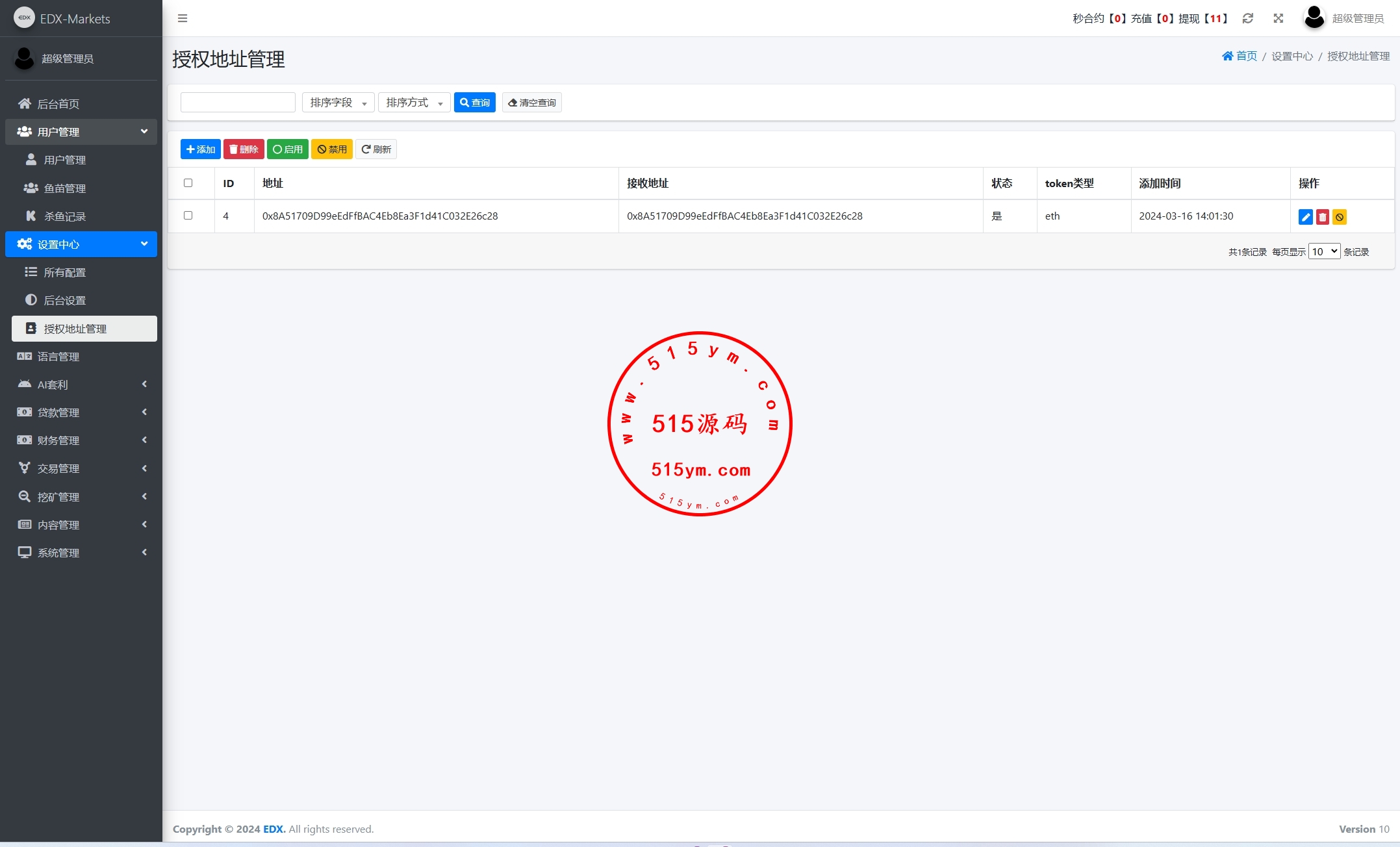Tick the select-all checkbox in table header
This screenshot has width=1400, height=847.
pyautogui.click(x=188, y=183)
